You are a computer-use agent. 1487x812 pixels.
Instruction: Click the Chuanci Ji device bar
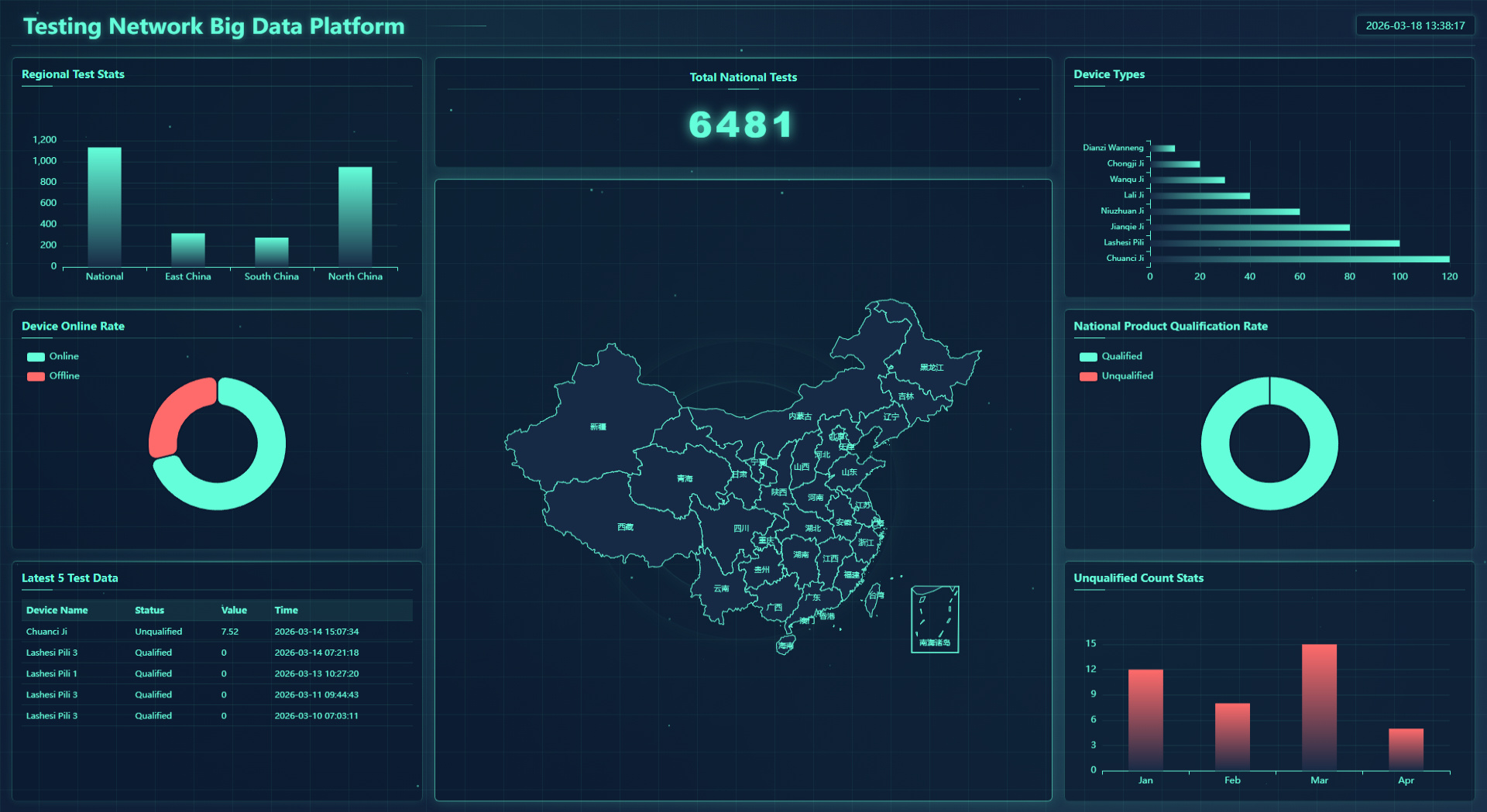tap(1300, 259)
